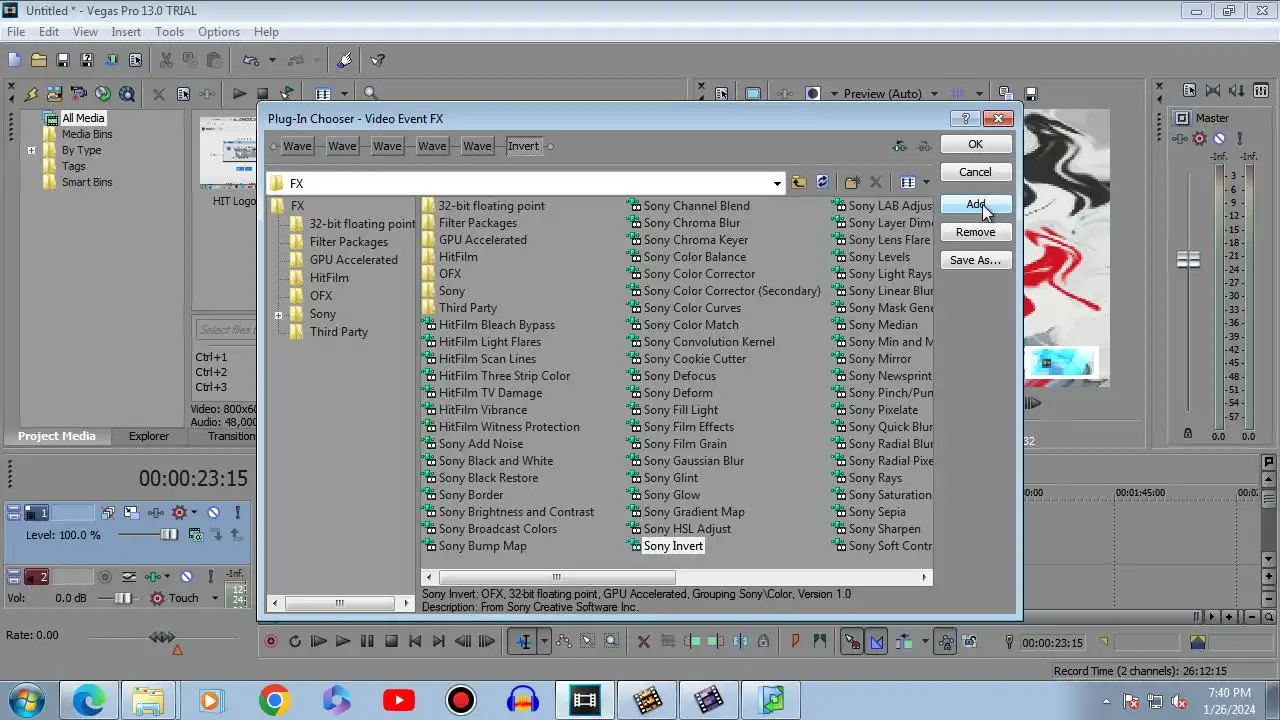The width and height of the screenshot is (1280, 720).
Task: Switch to the Project Media tab
Action: [x=57, y=436]
